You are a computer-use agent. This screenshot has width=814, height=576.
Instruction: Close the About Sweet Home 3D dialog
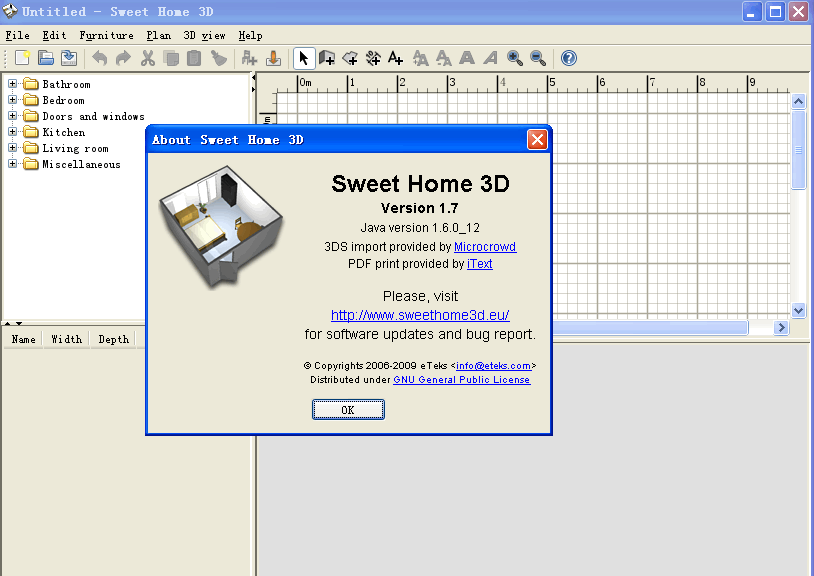coord(537,140)
